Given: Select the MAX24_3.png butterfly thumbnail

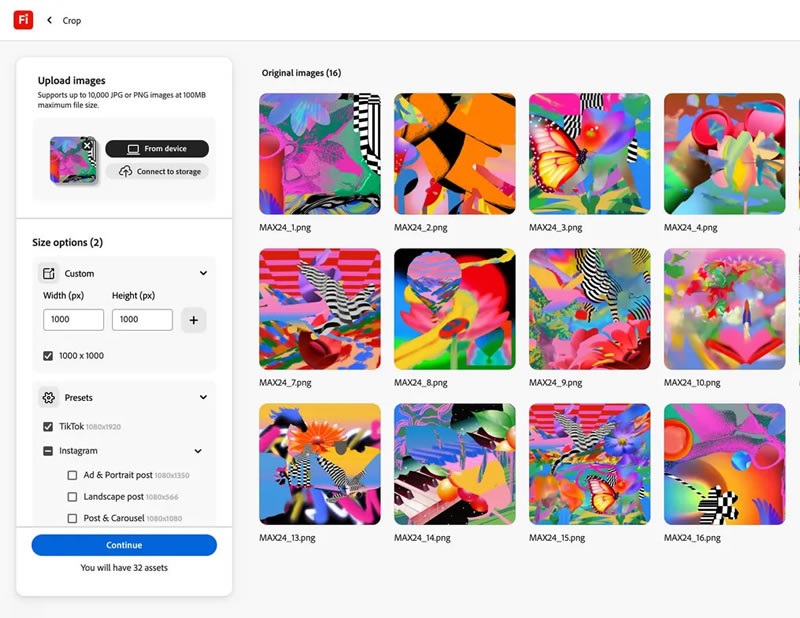Looking at the screenshot, I should click(x=589, y=153).
